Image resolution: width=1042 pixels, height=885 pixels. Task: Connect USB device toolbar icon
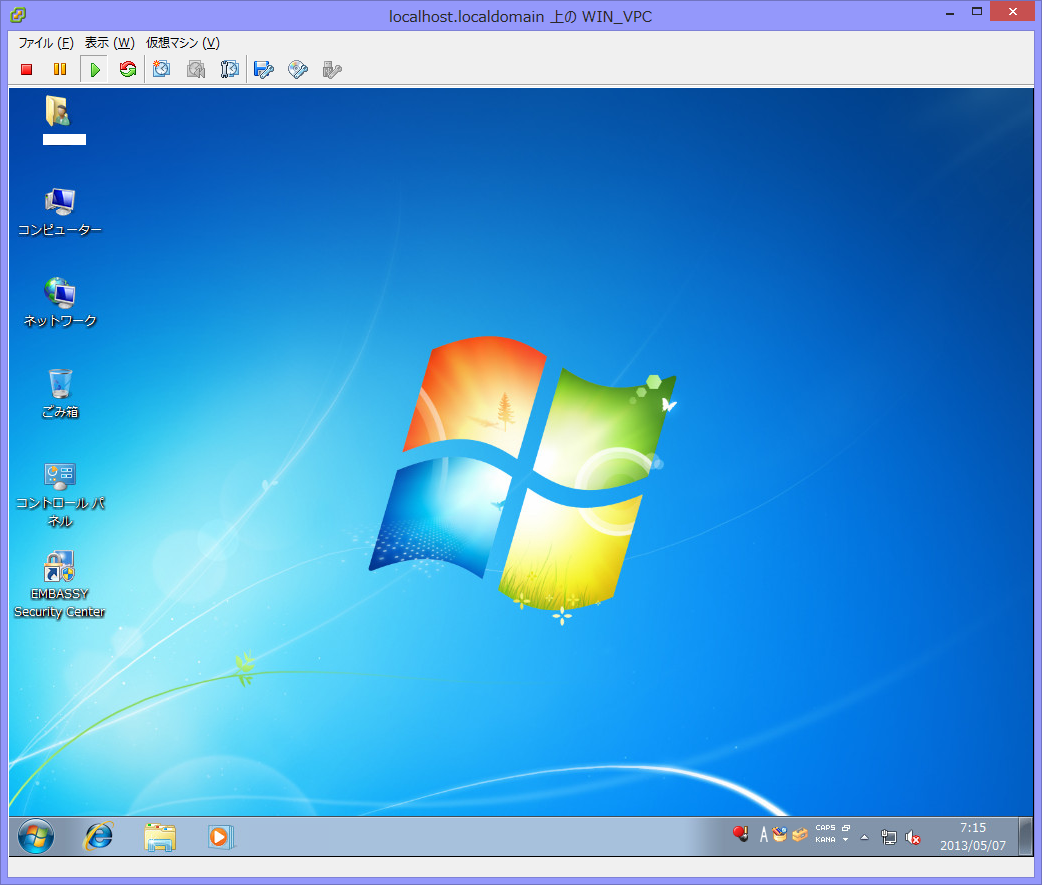coord(332,69)
